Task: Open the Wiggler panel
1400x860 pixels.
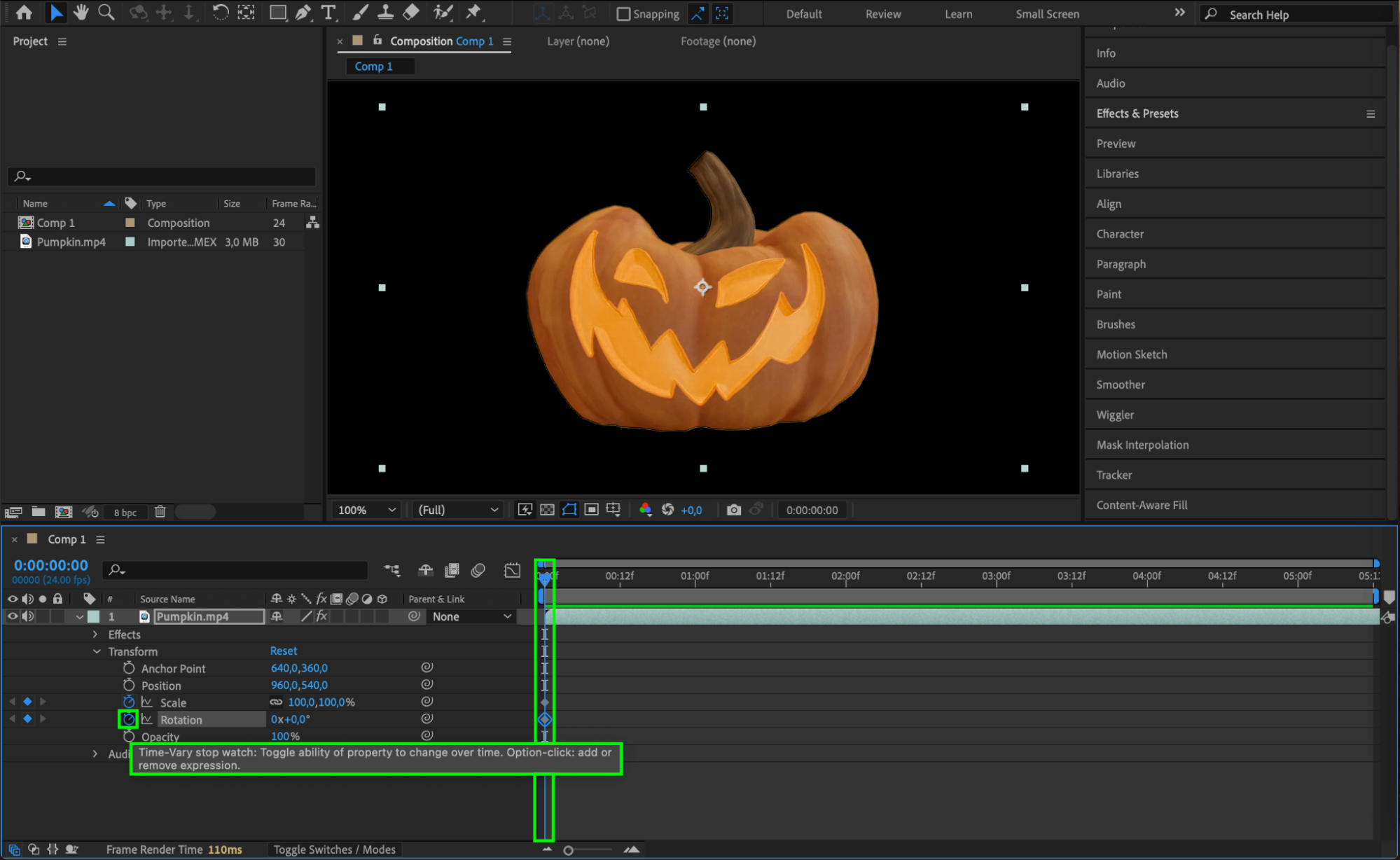Action: 1114,415
